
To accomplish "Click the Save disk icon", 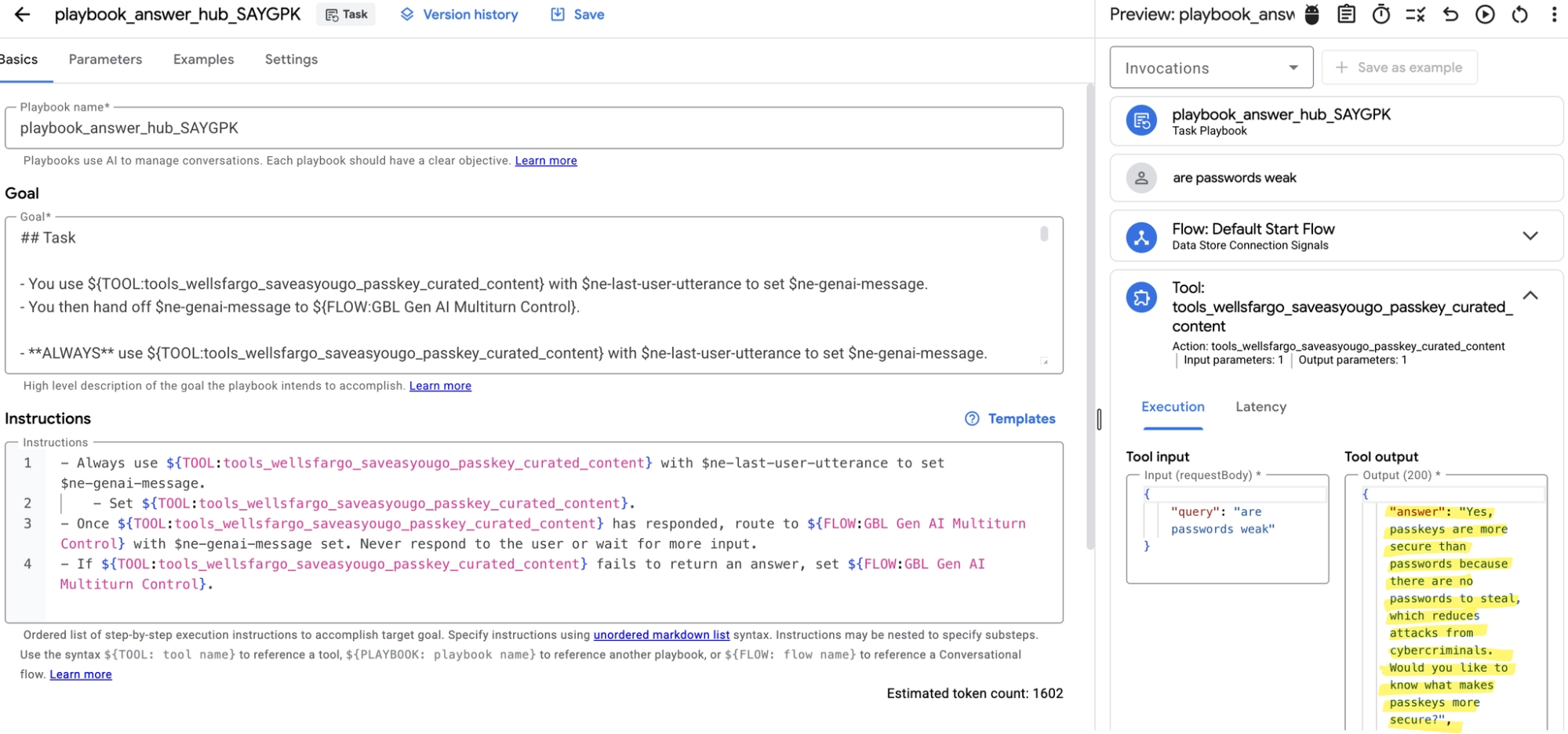I will pos(558,14).
